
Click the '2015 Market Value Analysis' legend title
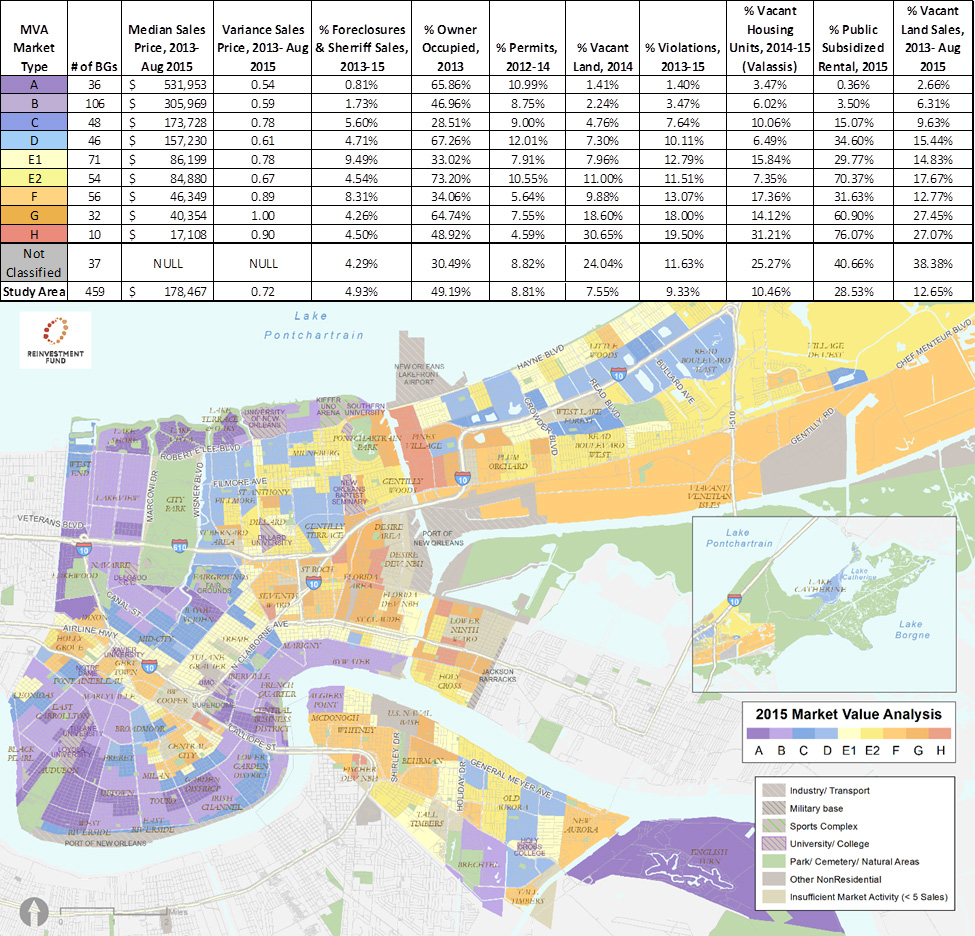tap(848, 714)
